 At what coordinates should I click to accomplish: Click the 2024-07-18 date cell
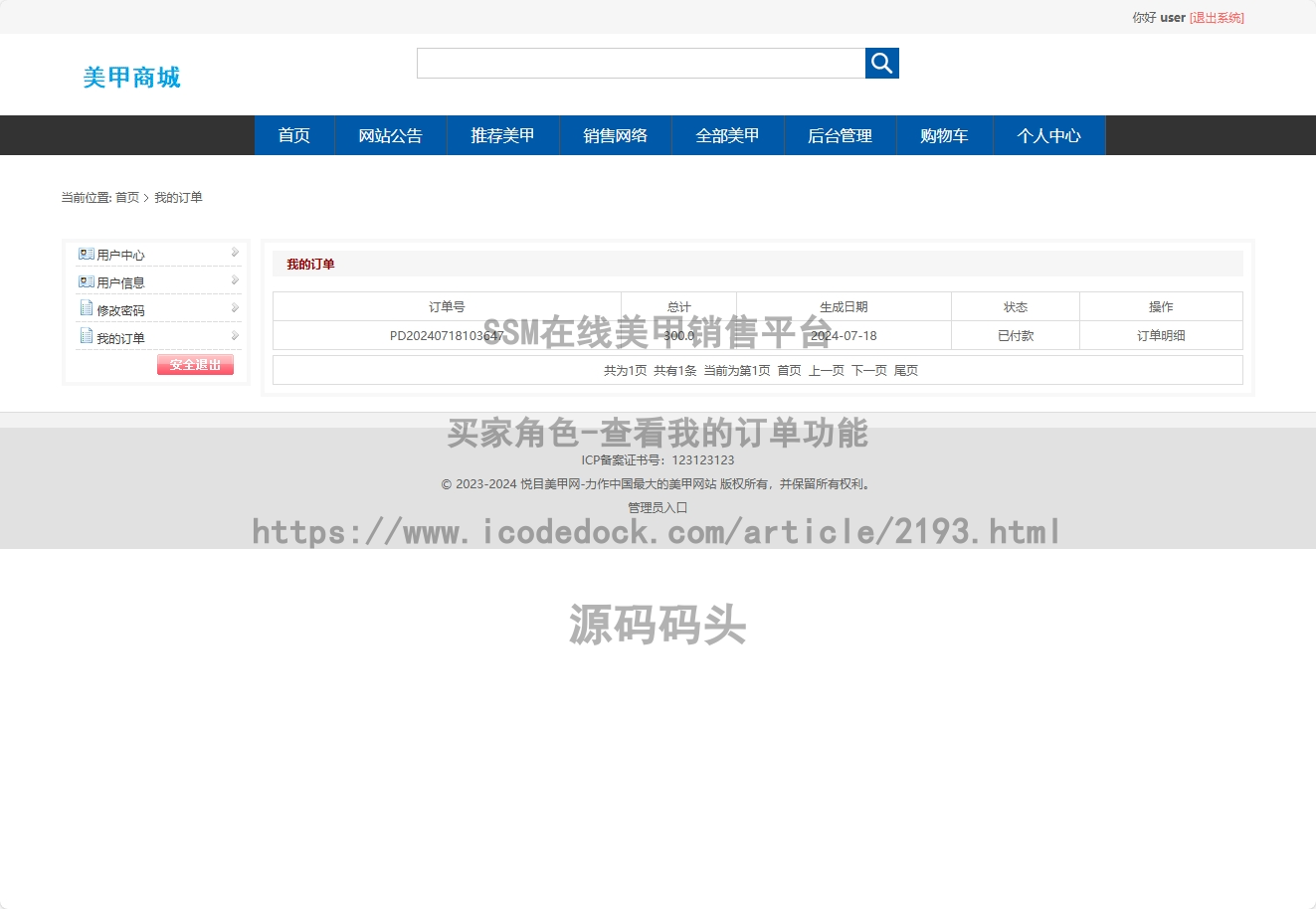[x=844, y=336]
